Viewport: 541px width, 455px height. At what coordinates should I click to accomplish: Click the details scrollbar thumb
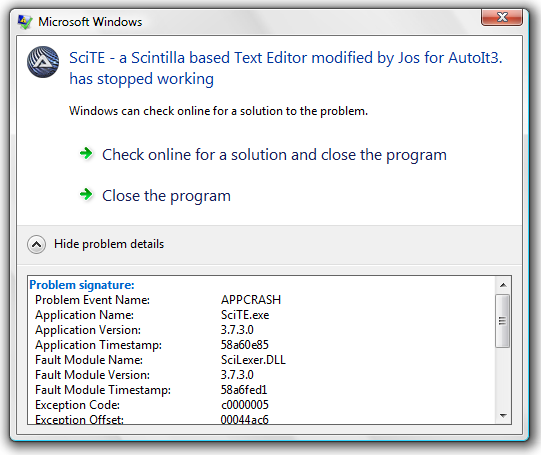(503, 321)
